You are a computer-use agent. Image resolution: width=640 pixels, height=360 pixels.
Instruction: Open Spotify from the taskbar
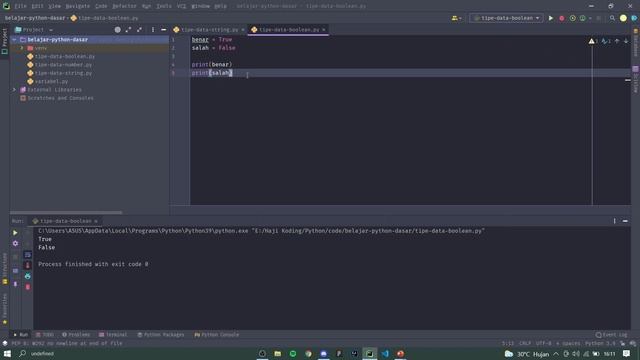[x=293, y=353]
